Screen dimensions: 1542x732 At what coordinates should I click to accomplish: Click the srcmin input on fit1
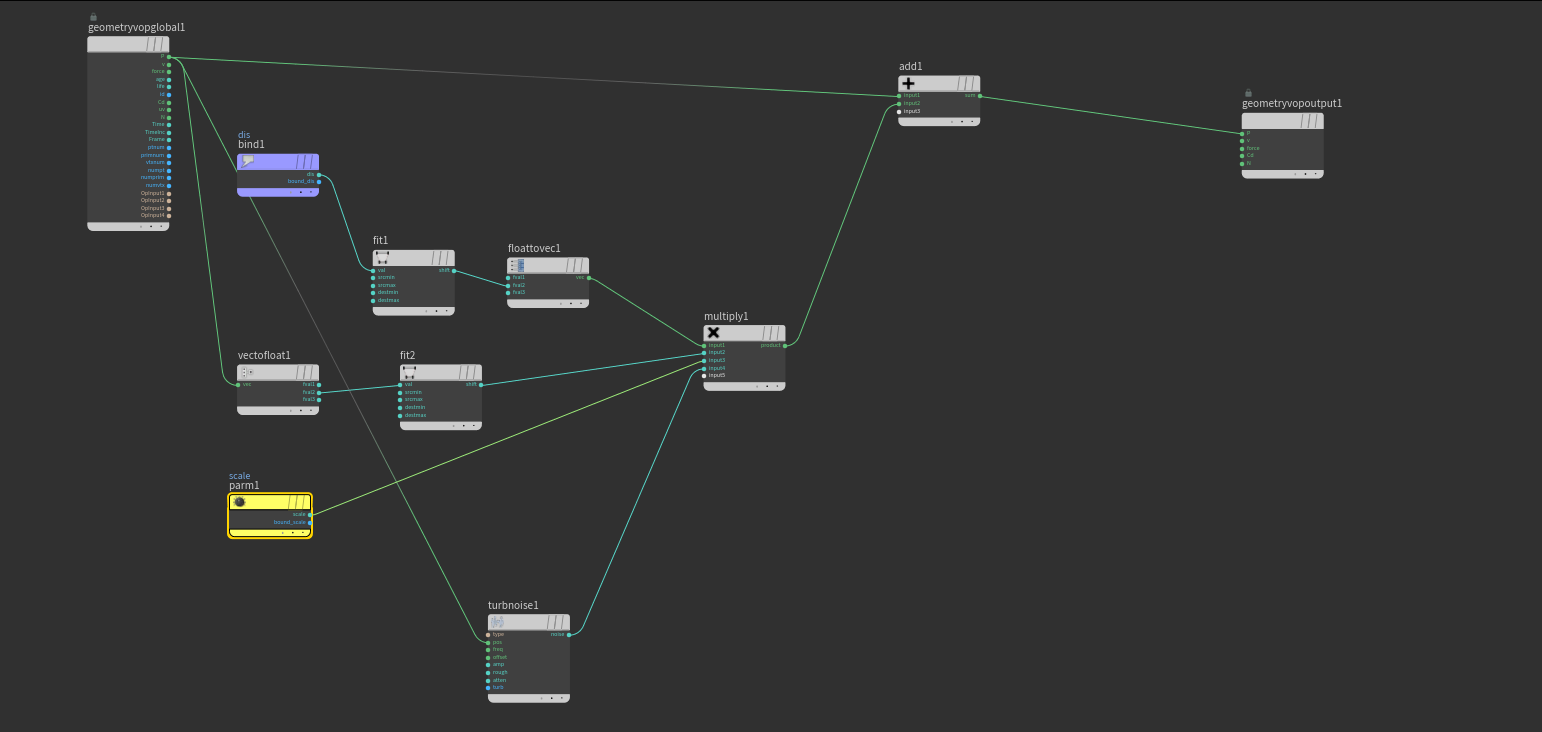[x=373, y=277]
